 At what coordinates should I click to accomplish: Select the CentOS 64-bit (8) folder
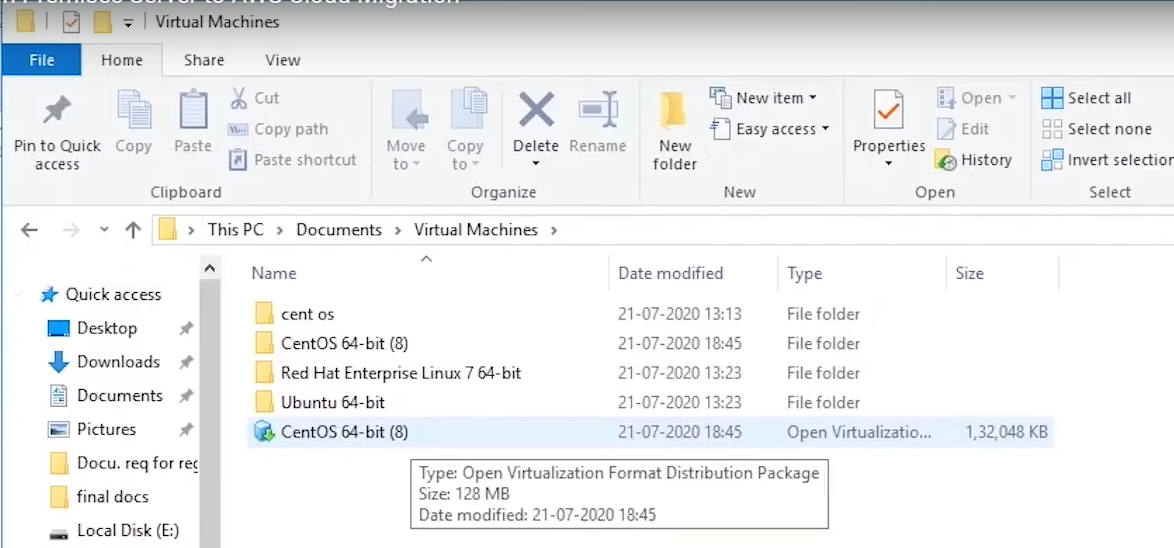tap(332, 344)
